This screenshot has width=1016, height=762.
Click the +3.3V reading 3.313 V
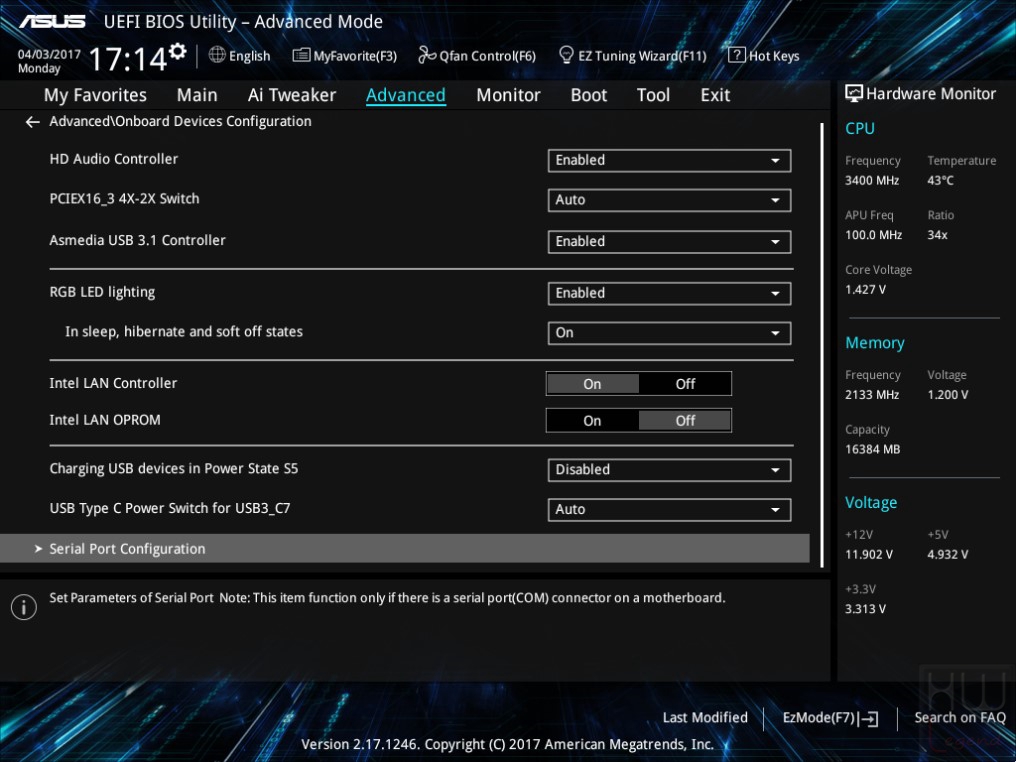[x=865, y=609]
